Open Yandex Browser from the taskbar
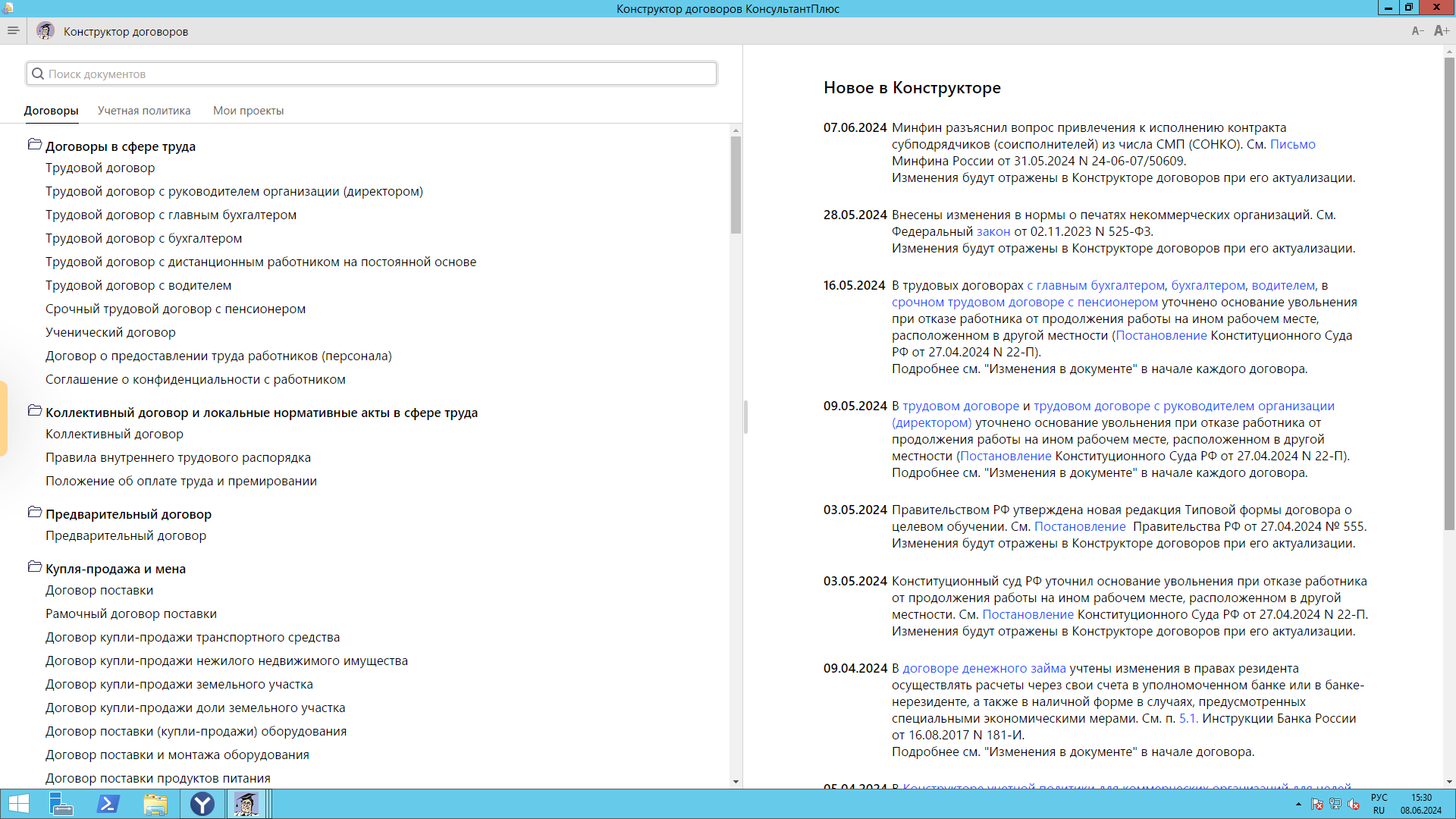Image resolution: width=1456 pixels, height=819 pixels. 202,804
